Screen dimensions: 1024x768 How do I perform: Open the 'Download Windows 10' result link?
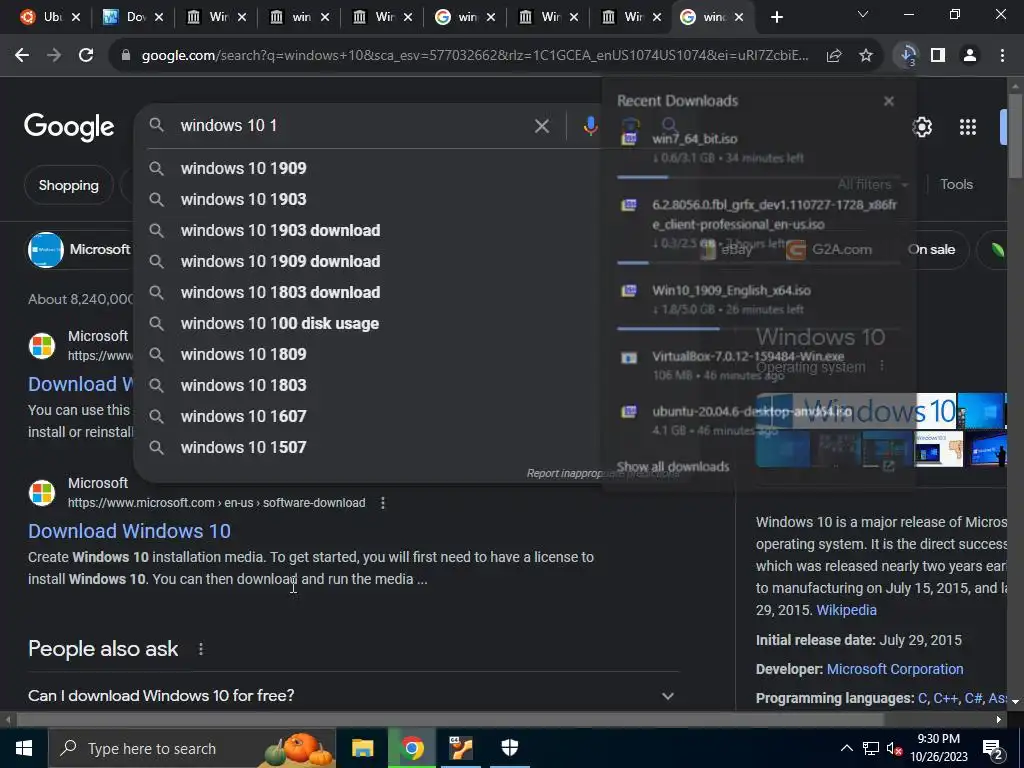129,531
